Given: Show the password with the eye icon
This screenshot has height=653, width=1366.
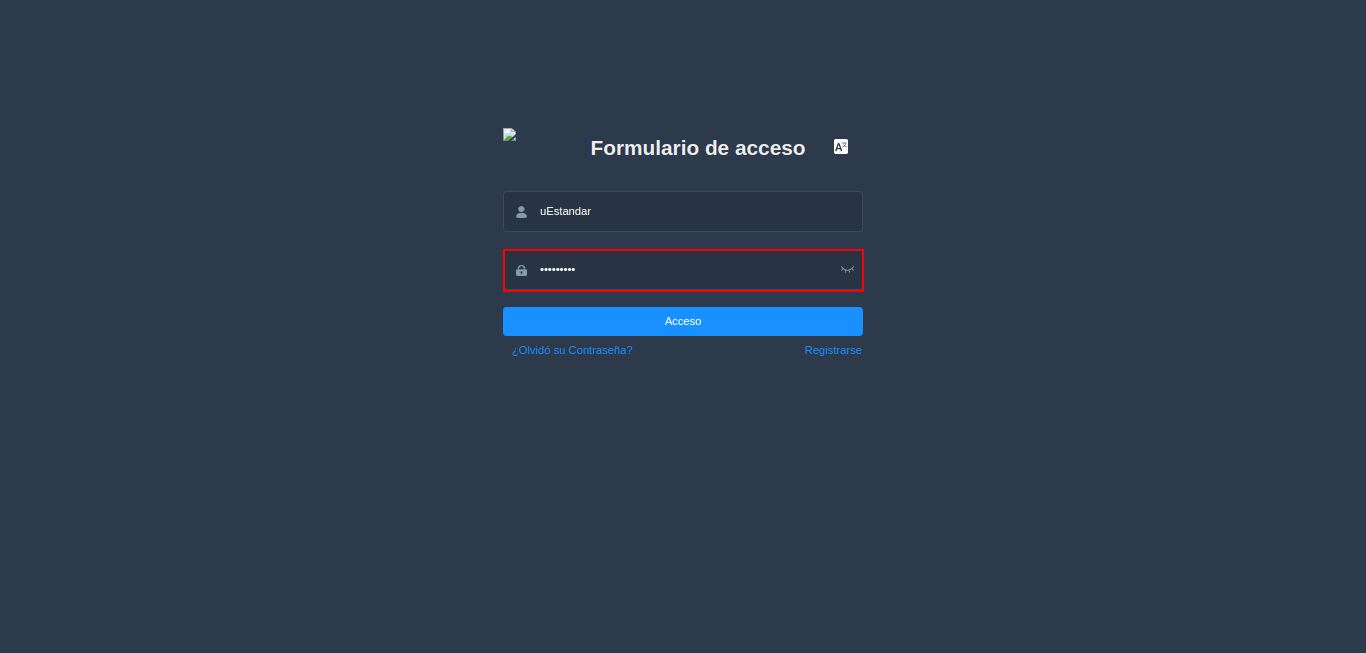Looking at the screenshot, I should click(847, 270).
